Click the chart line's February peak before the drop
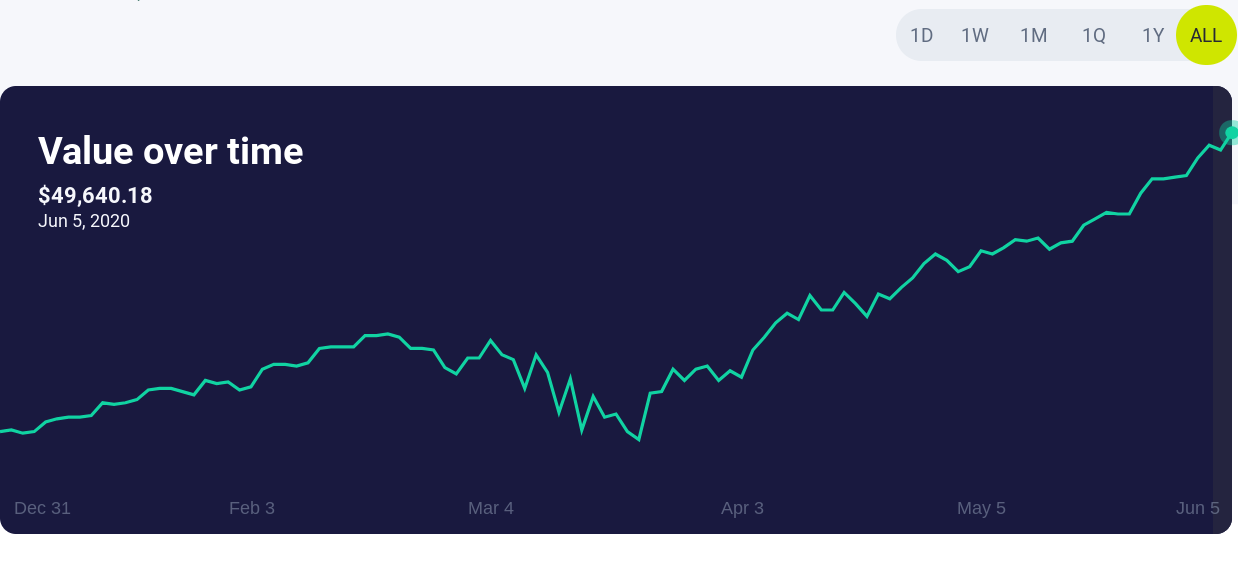 386,334
